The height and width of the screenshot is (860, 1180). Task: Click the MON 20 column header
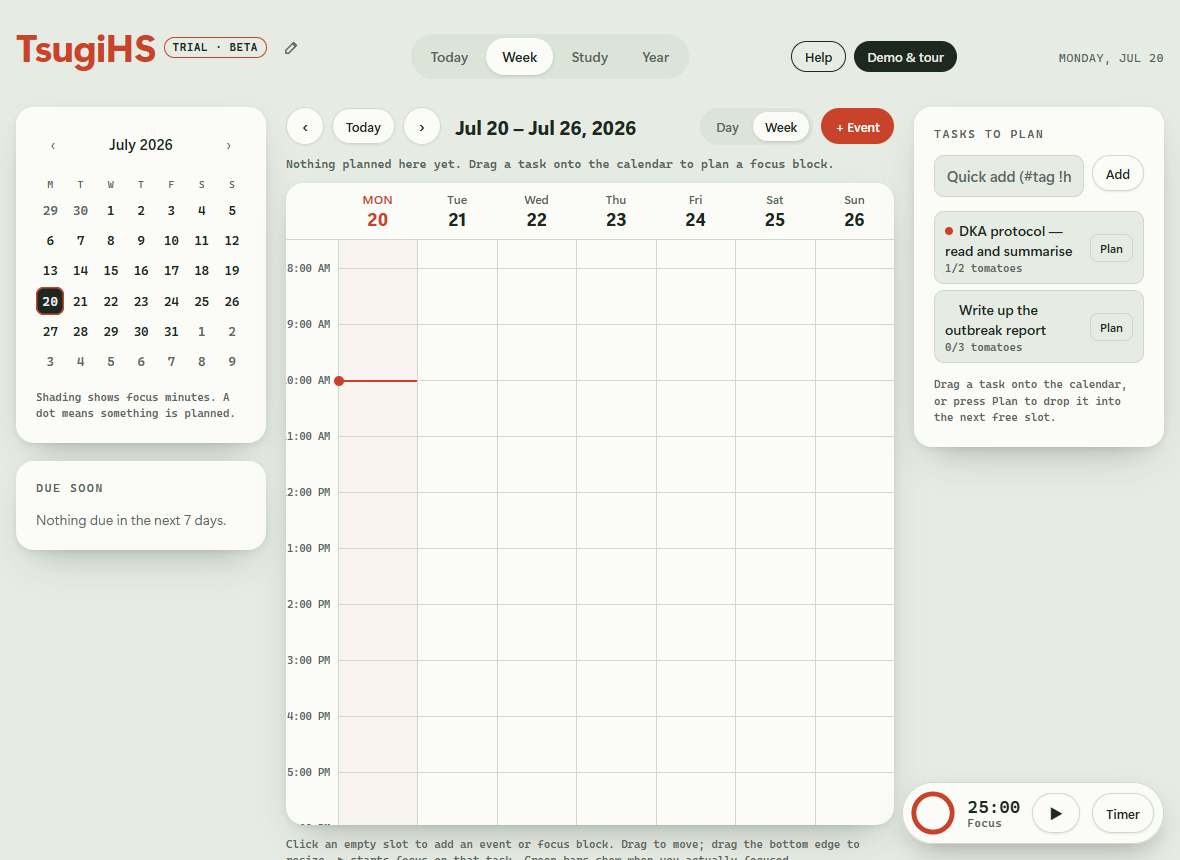(378, 211)
